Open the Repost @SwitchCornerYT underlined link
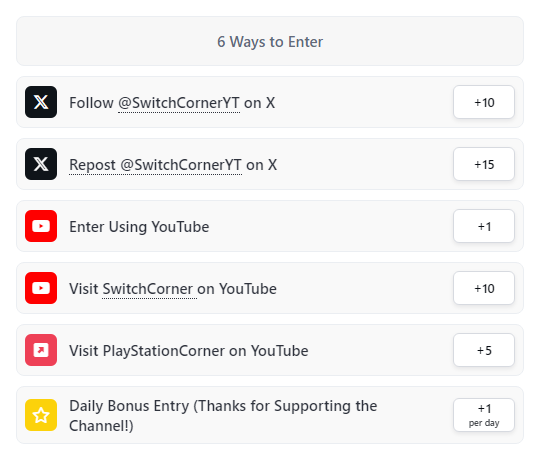540x454 pixels. (x=155, y=165)
